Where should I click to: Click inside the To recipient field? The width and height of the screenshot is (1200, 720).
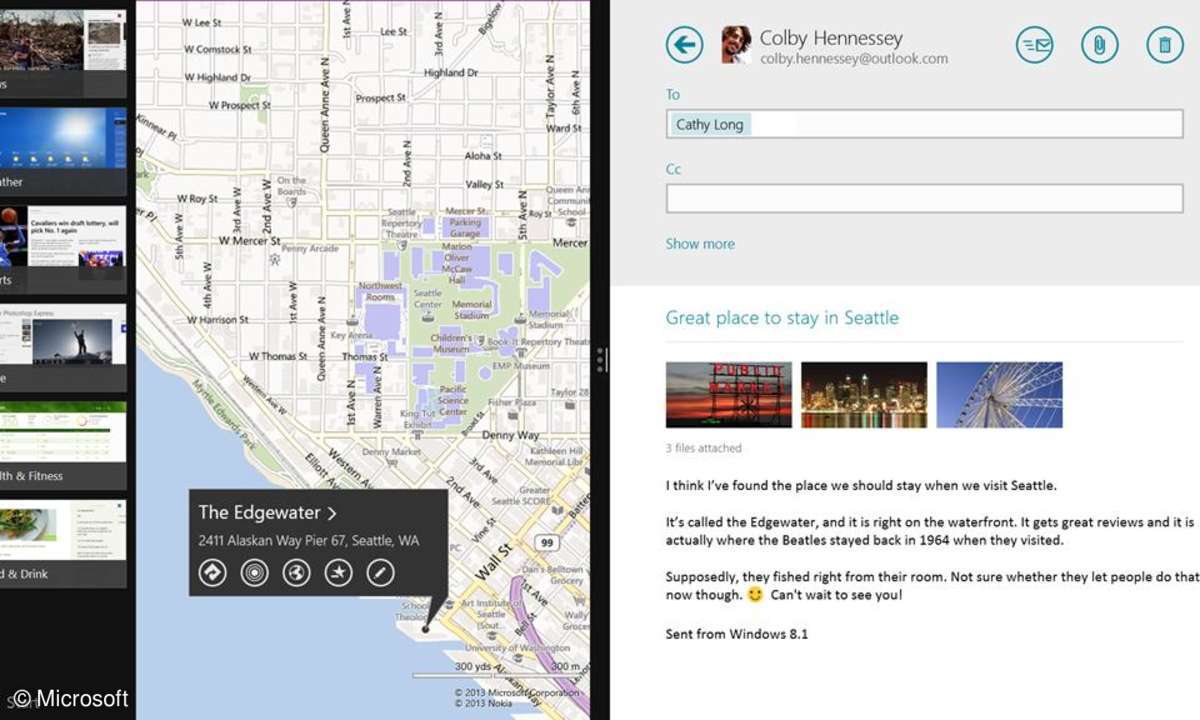(925, 125)
